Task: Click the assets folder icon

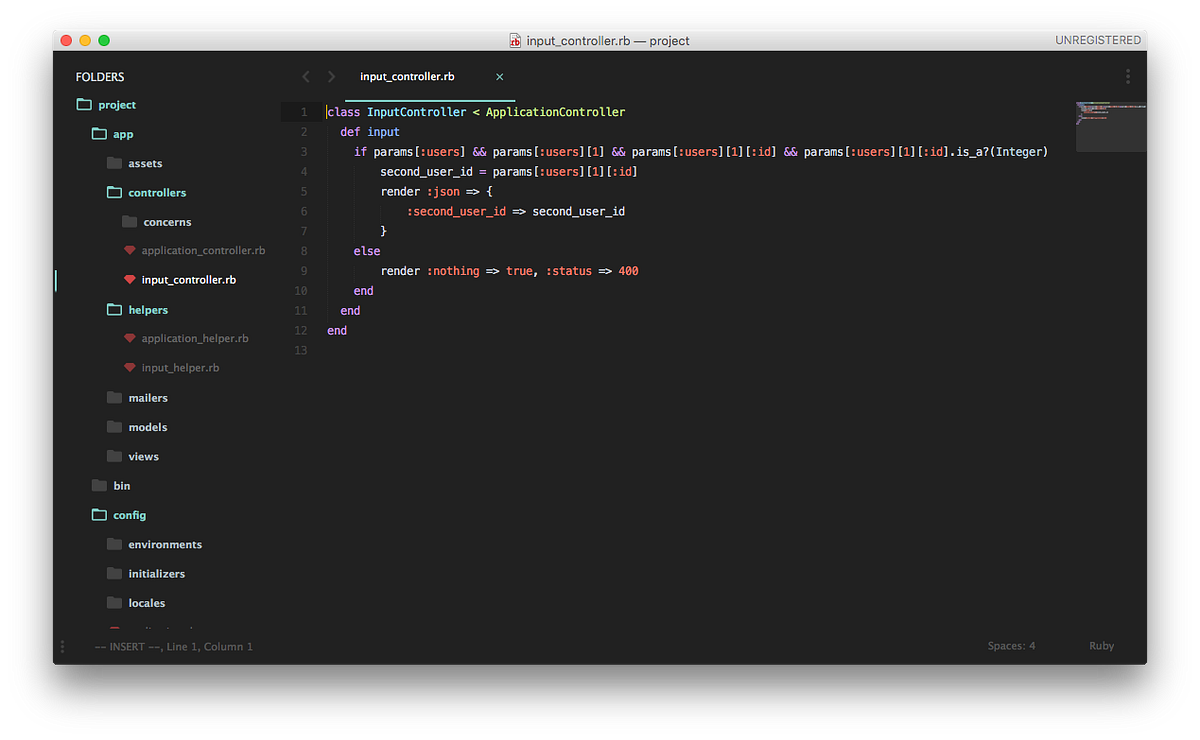Action: pyautogui.click(x=114, y=163)
